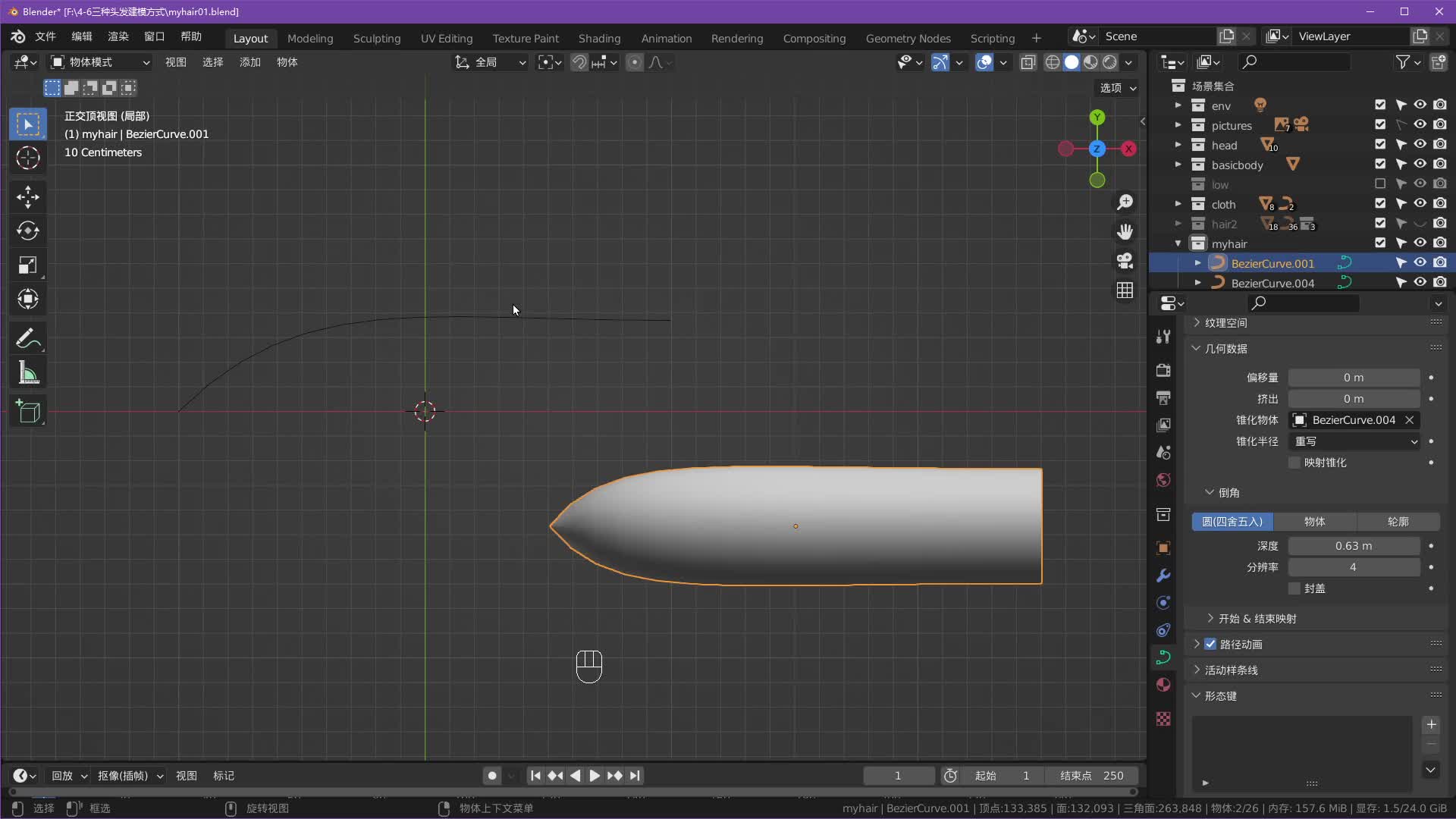Toggle orthographic grid view icon
Image resolution: width=1456 pixels, height=819 pixels.
point(1125,290)
